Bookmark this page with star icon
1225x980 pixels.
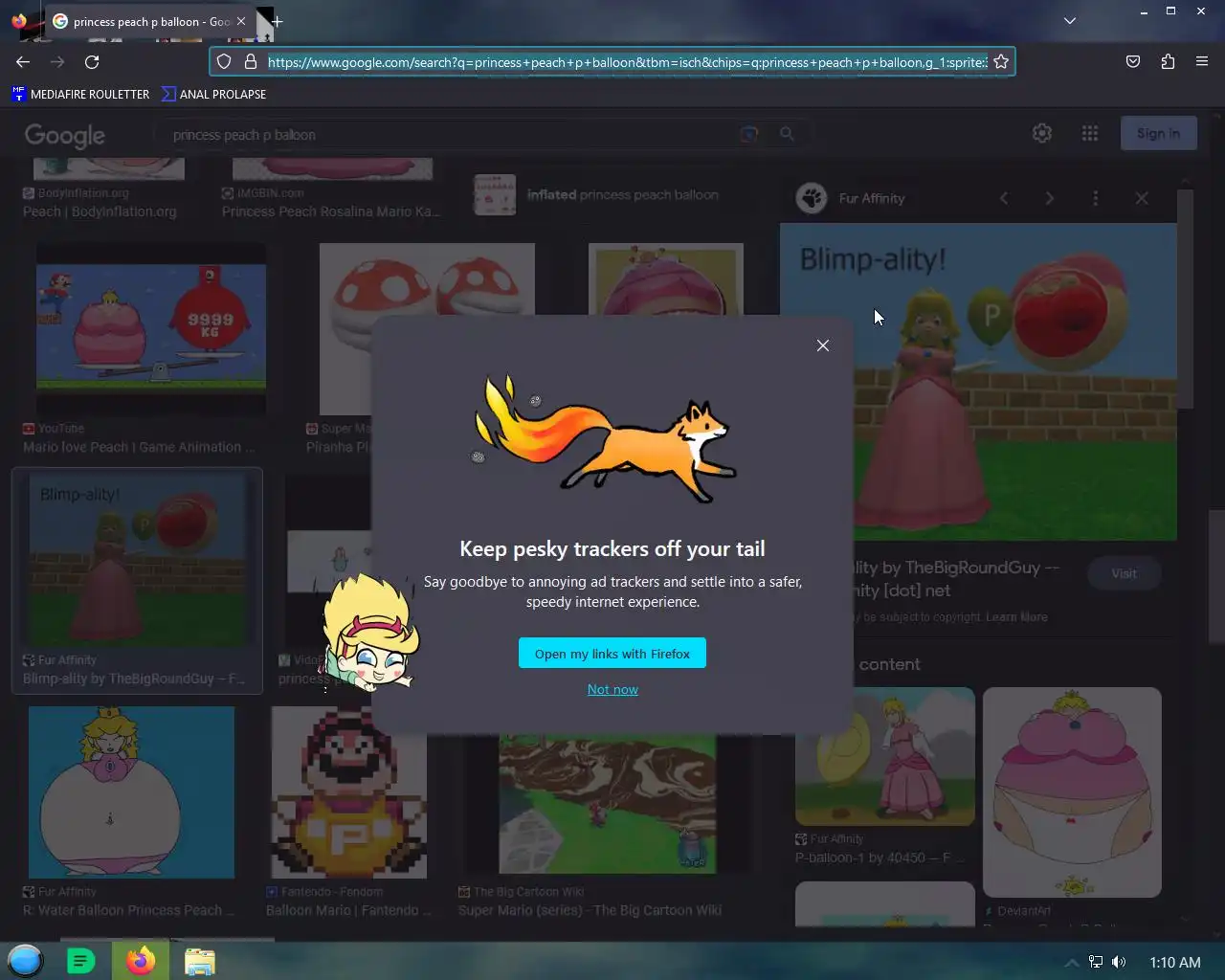click(x=1001, y=61)
